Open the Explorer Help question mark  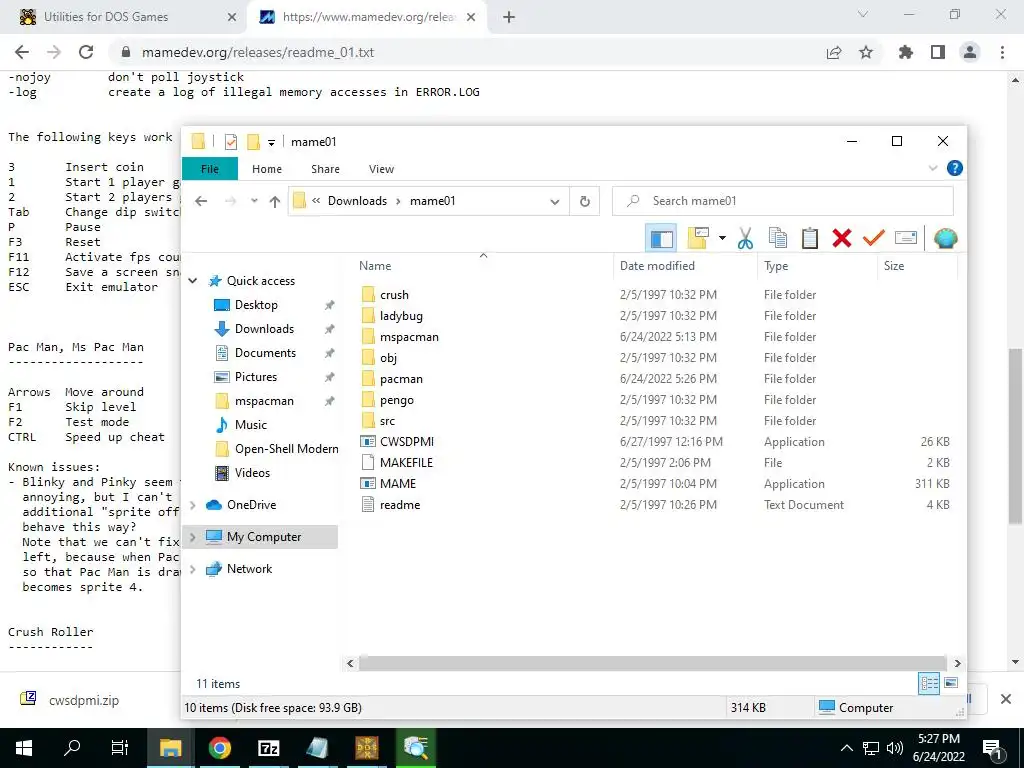pyautogui.click(x=954, y=168)
